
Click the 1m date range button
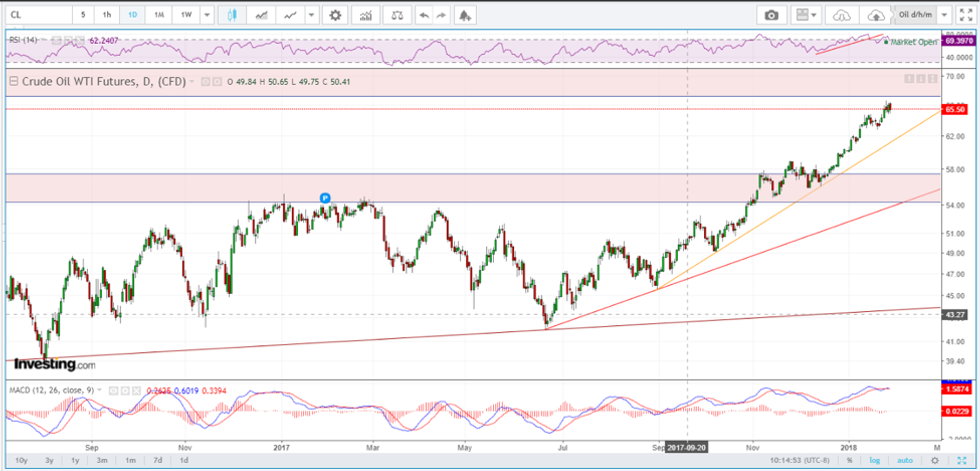point(130,460)
